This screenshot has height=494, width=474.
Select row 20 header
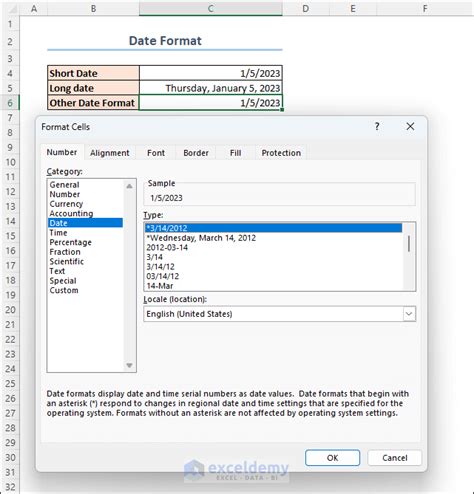pyautogui.click(x=10, y=310)
